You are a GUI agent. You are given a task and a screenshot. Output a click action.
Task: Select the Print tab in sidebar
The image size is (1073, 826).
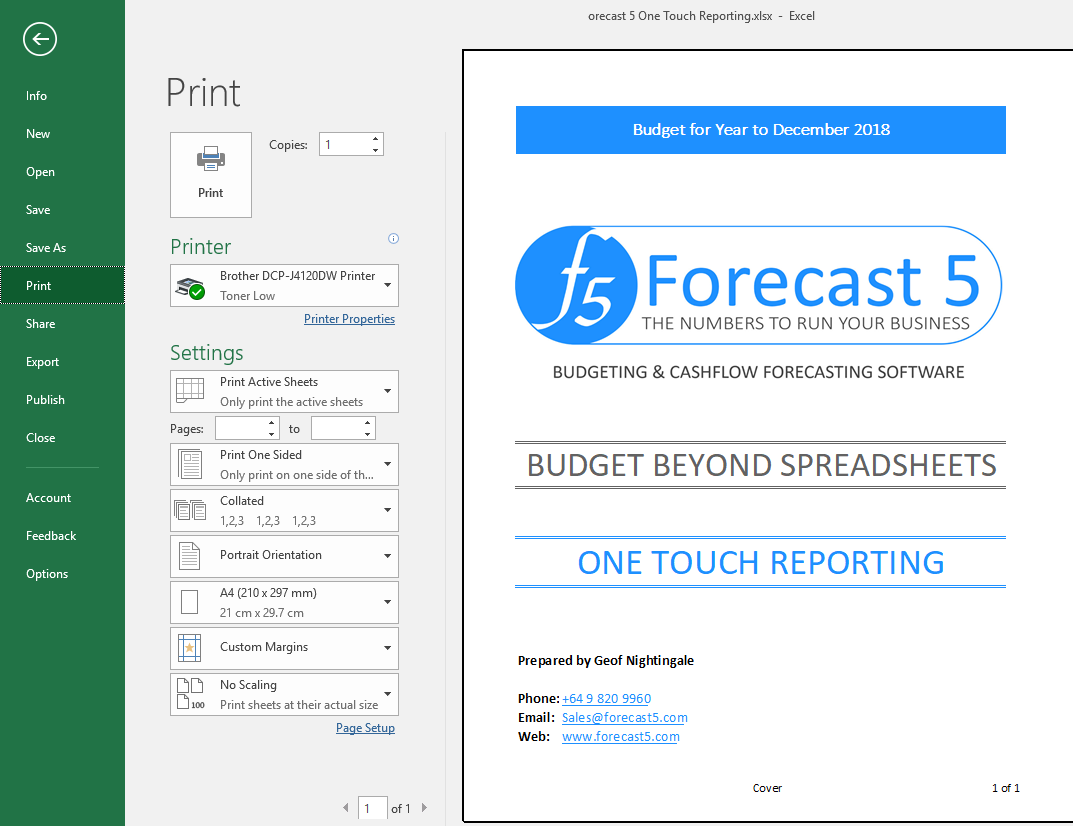(62, 285)
